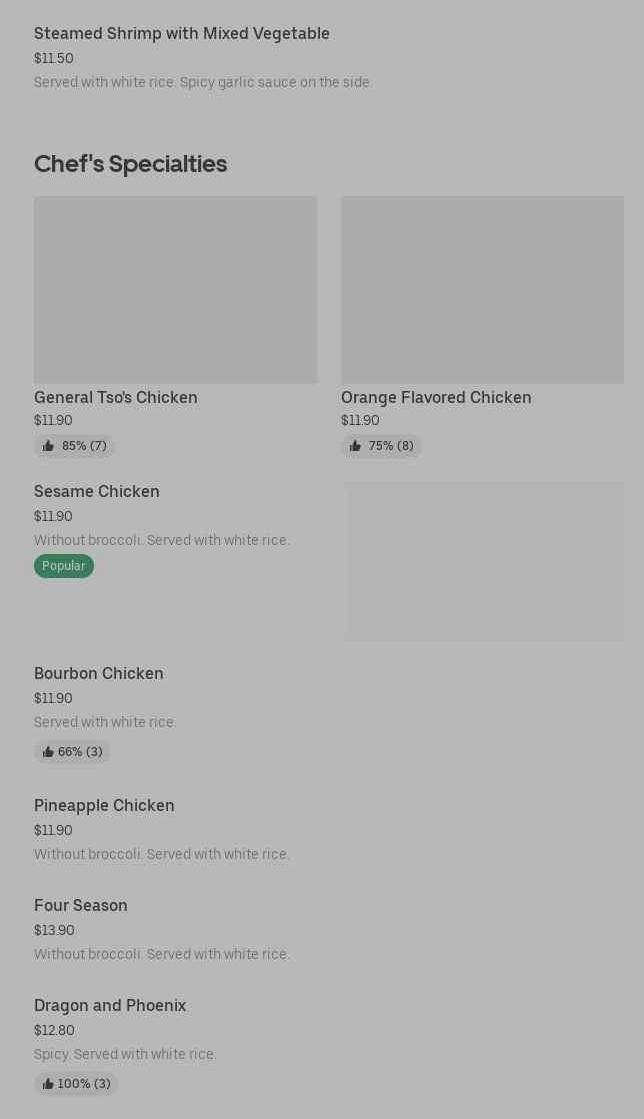Viewport: 644px width, 1119px height.
Task: Open Sesame Chicken image thumbnail
Action: [x=484, y=561]
